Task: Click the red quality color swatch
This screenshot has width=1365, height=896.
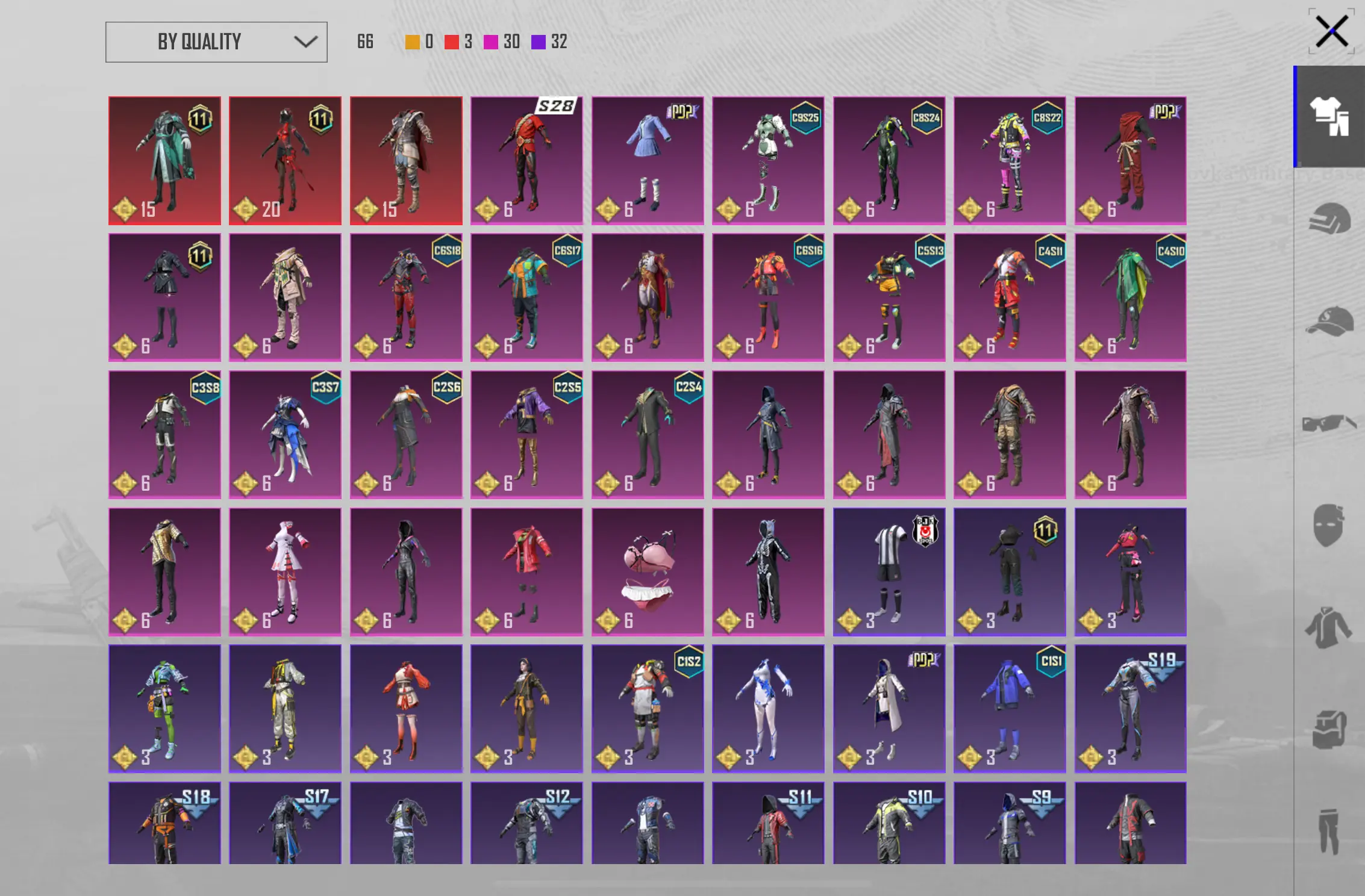Action: [x=451, y=42]
